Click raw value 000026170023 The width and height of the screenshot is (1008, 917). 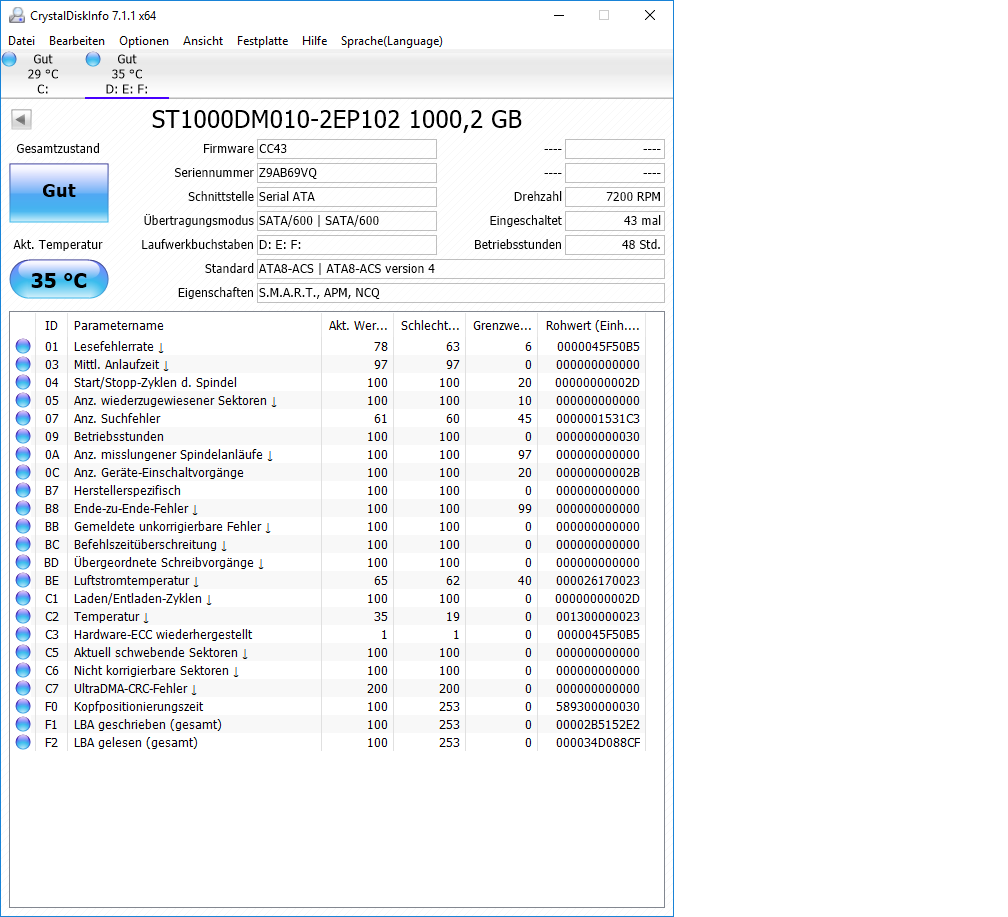pos(598,581)
